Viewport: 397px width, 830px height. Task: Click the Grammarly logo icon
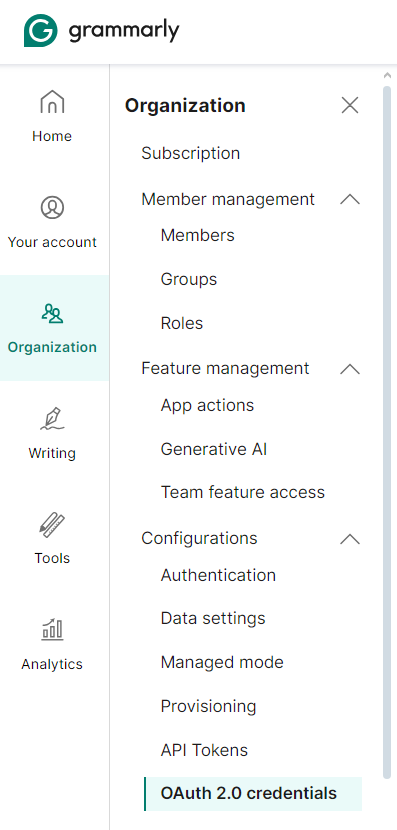pos(40,31)
